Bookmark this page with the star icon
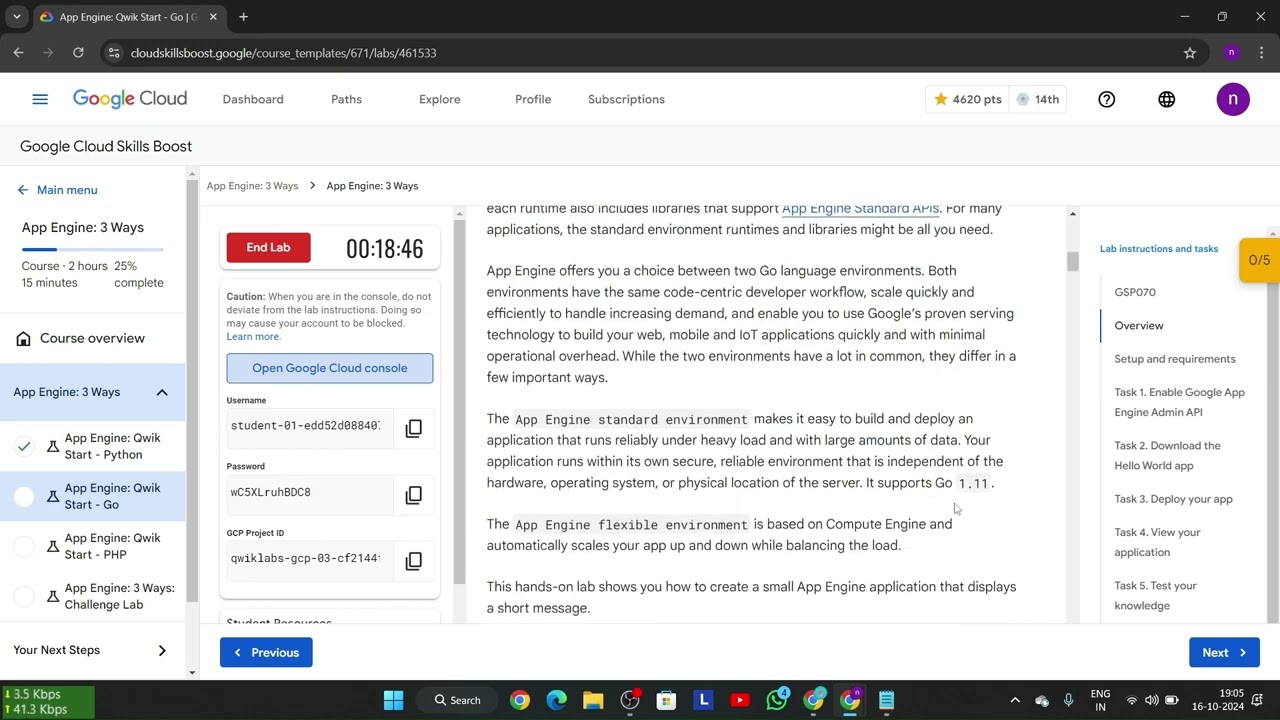This screenshot has width=1280, height=720. click(x=1190, y=53)
